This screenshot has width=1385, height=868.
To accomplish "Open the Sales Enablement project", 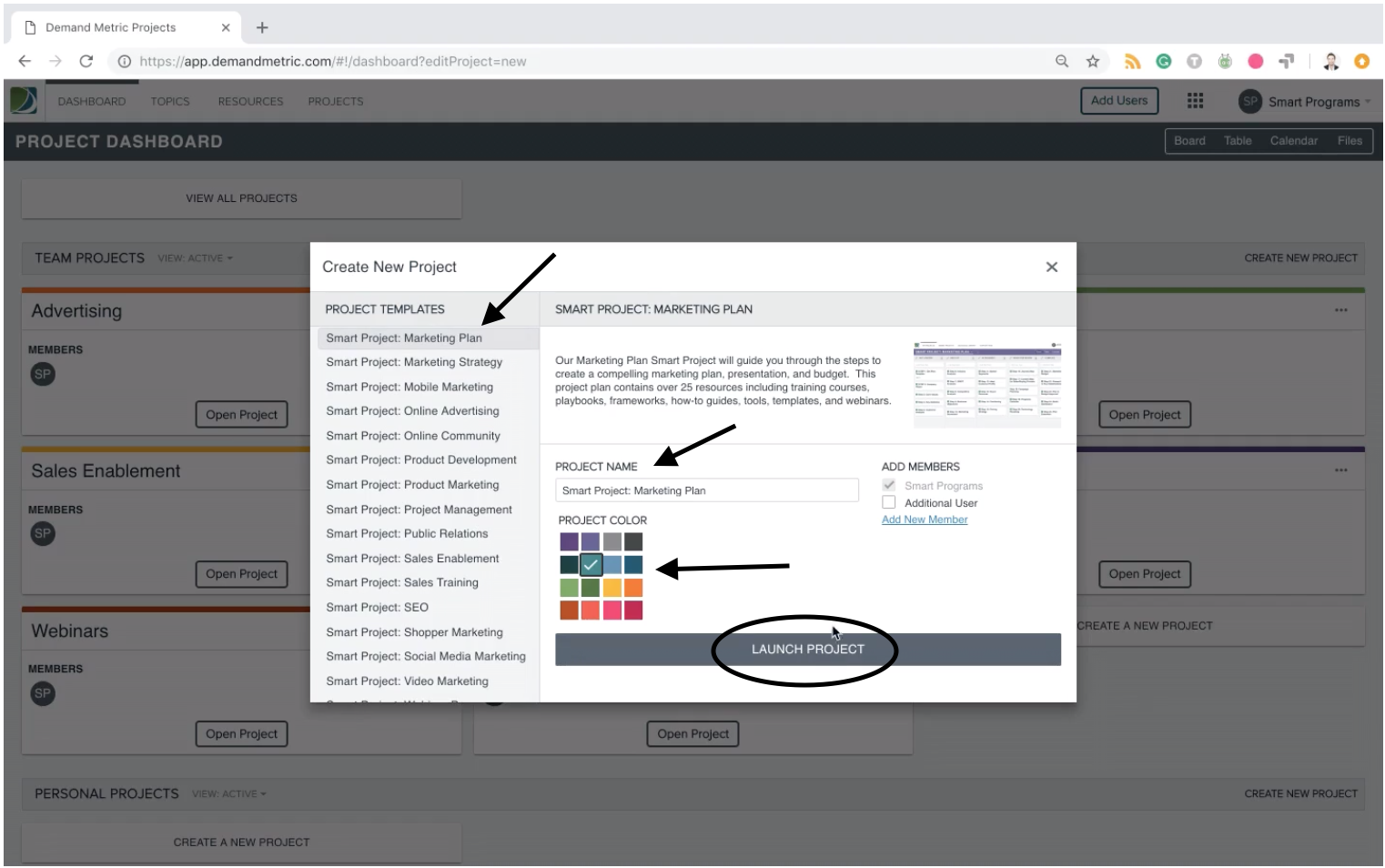I will pos(241,574).
